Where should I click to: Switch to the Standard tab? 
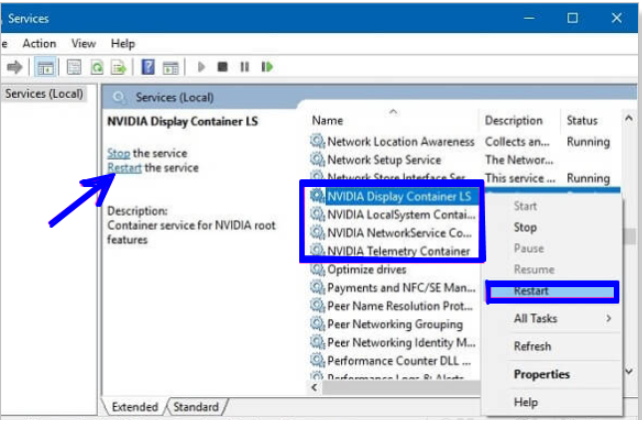coord(196,407)
